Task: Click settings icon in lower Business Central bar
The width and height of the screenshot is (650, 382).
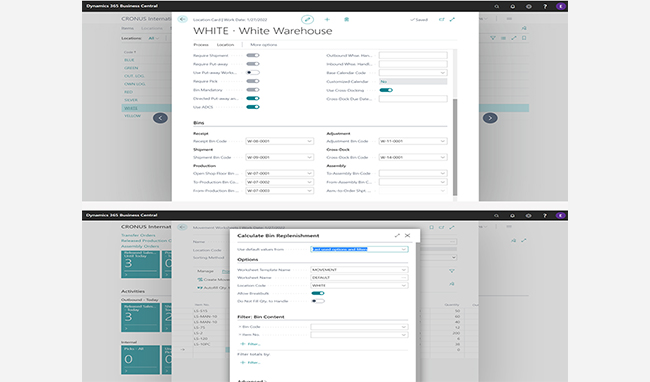Action: [529, 215]
